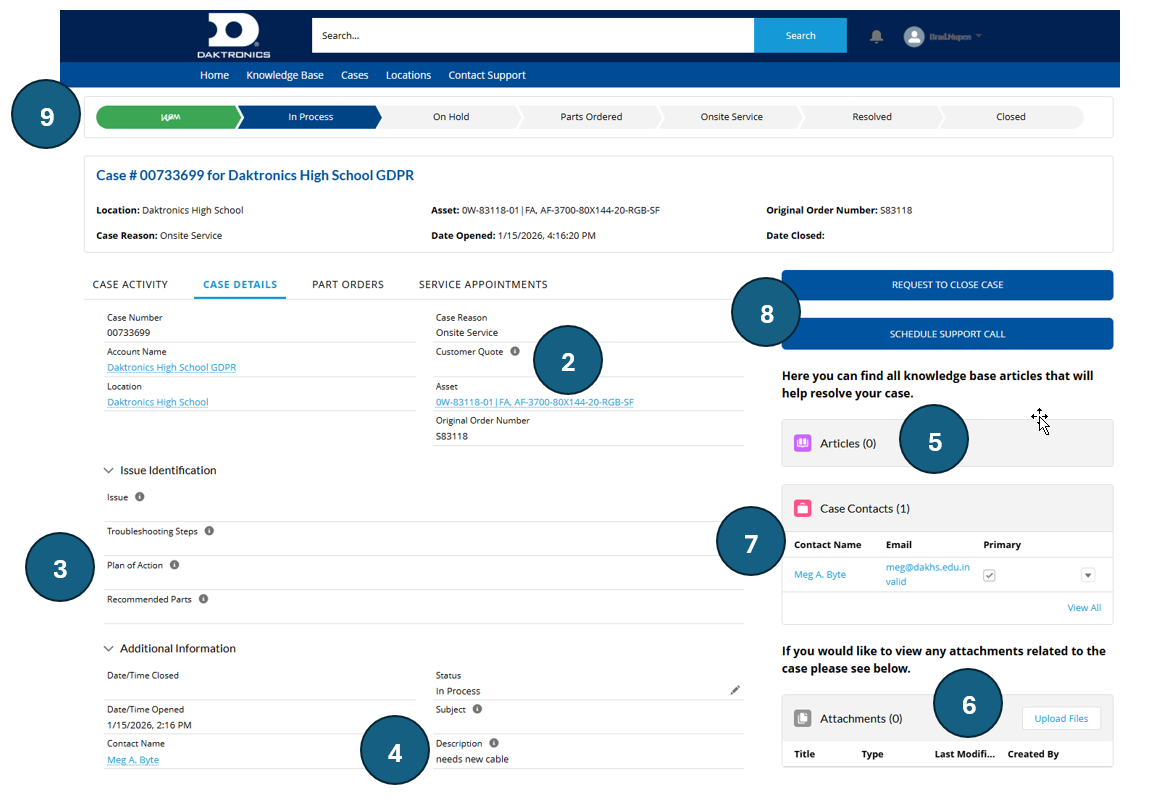Click the pink Case Contacts icon
Viewport: 1158px width, 803px height.
click(803, 508)
